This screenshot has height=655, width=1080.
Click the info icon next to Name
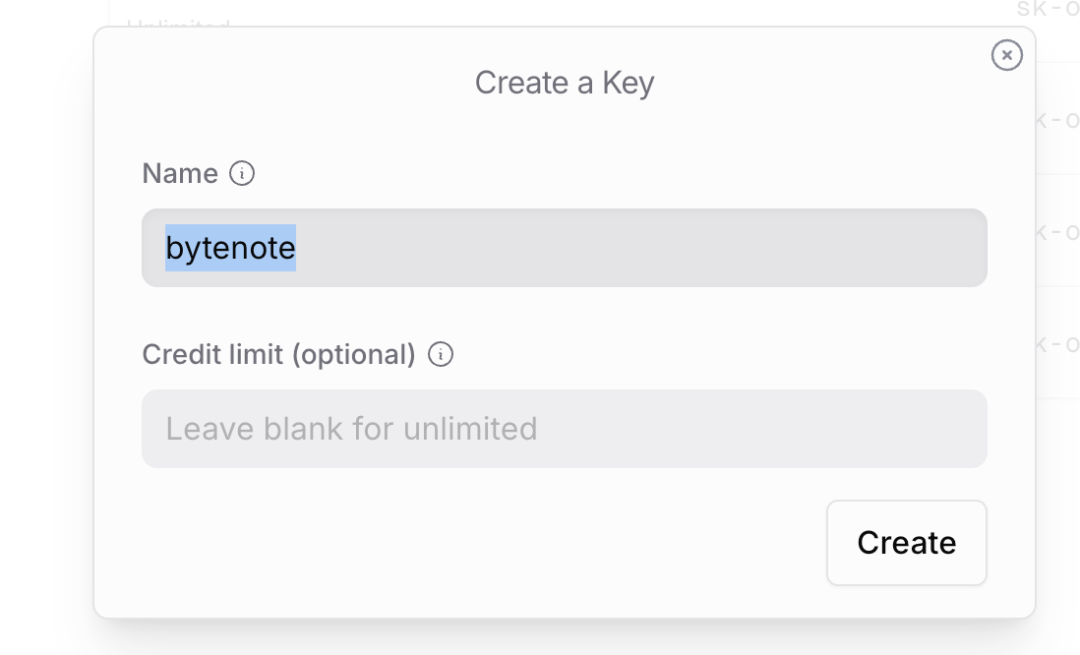242,174
